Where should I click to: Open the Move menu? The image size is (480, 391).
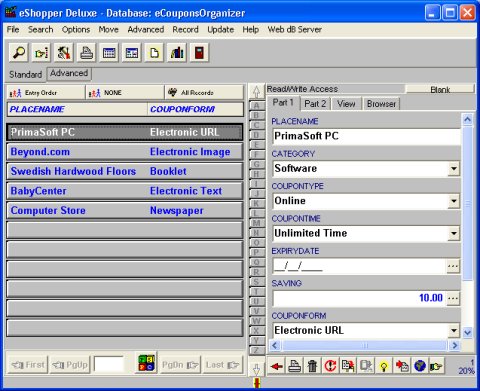tap(108, 30)
